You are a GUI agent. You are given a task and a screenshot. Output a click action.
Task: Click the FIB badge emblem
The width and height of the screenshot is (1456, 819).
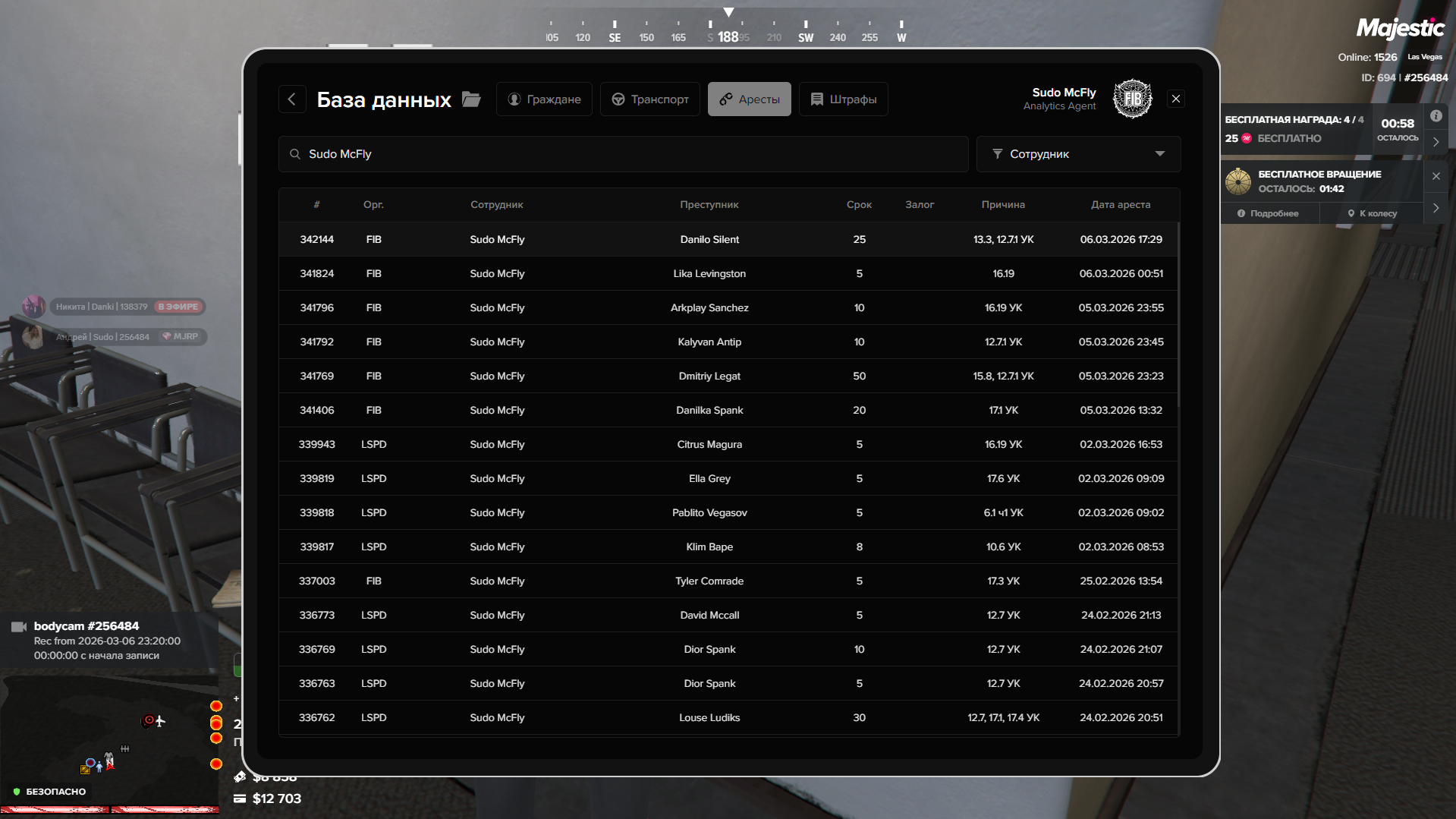1132,99
